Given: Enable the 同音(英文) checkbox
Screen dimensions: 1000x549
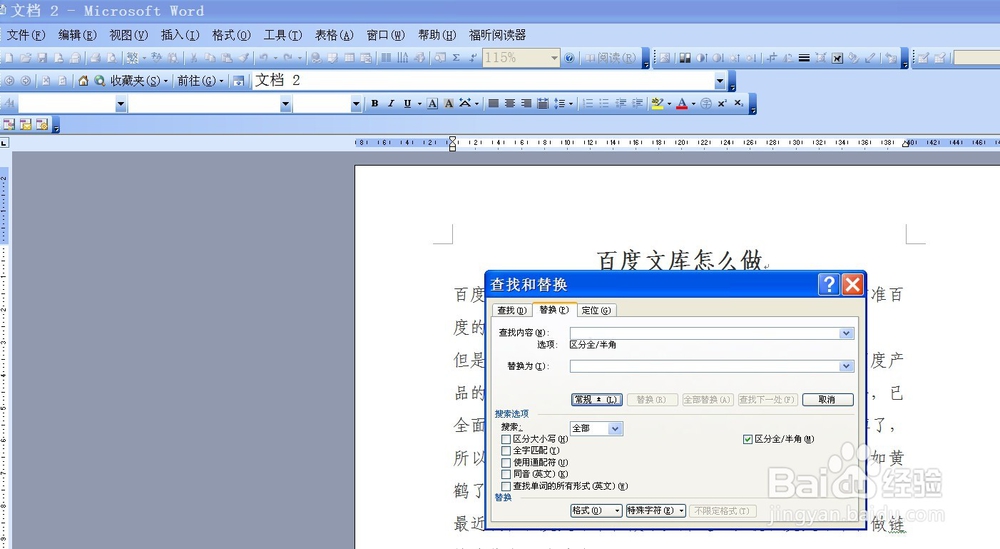Looking at the screenshot, I should pos(506,474).
